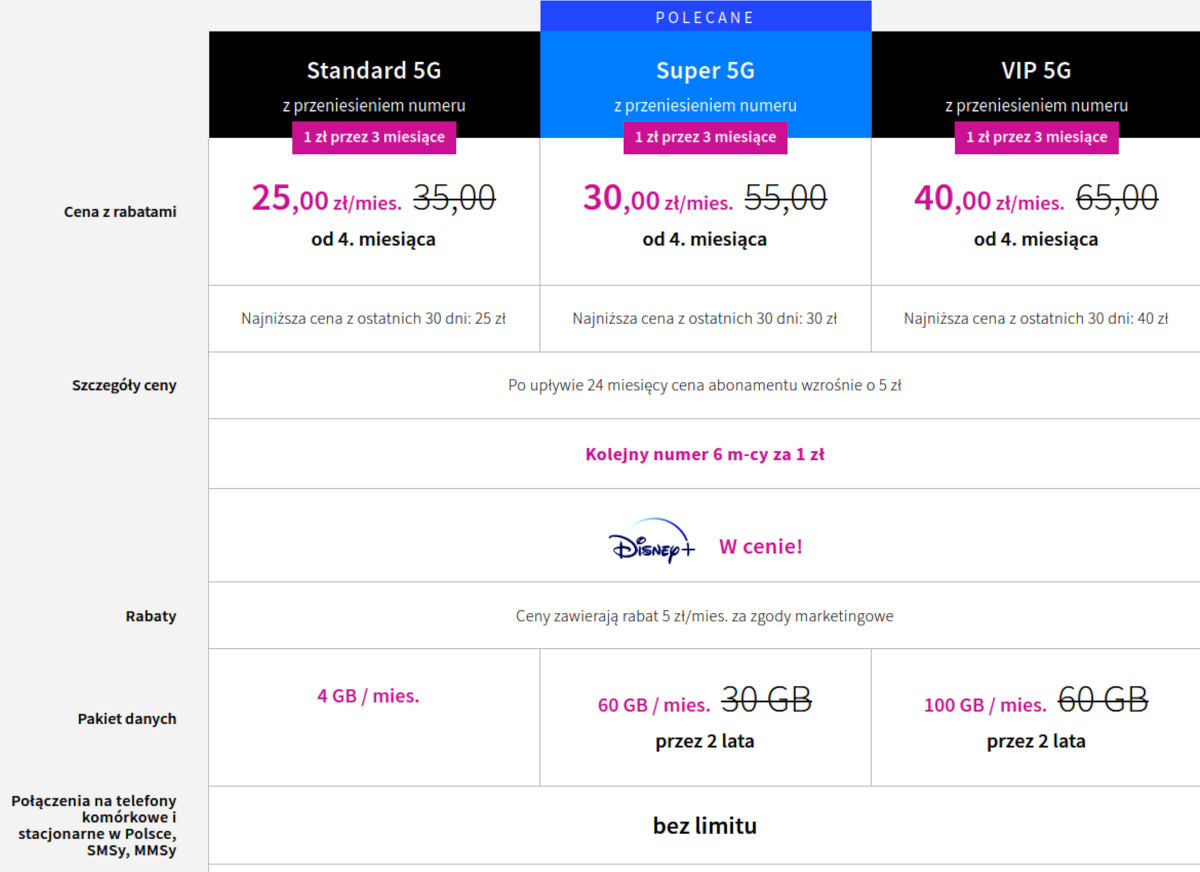The image size is (1200, 872).
Task: Click the POLECANE label above Super 5G
Action: pyautogui.click(x=705, y=17)
